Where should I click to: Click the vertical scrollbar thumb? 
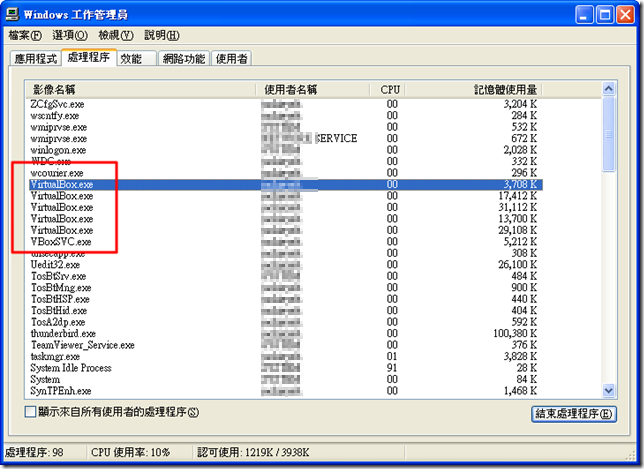point(608,134)
